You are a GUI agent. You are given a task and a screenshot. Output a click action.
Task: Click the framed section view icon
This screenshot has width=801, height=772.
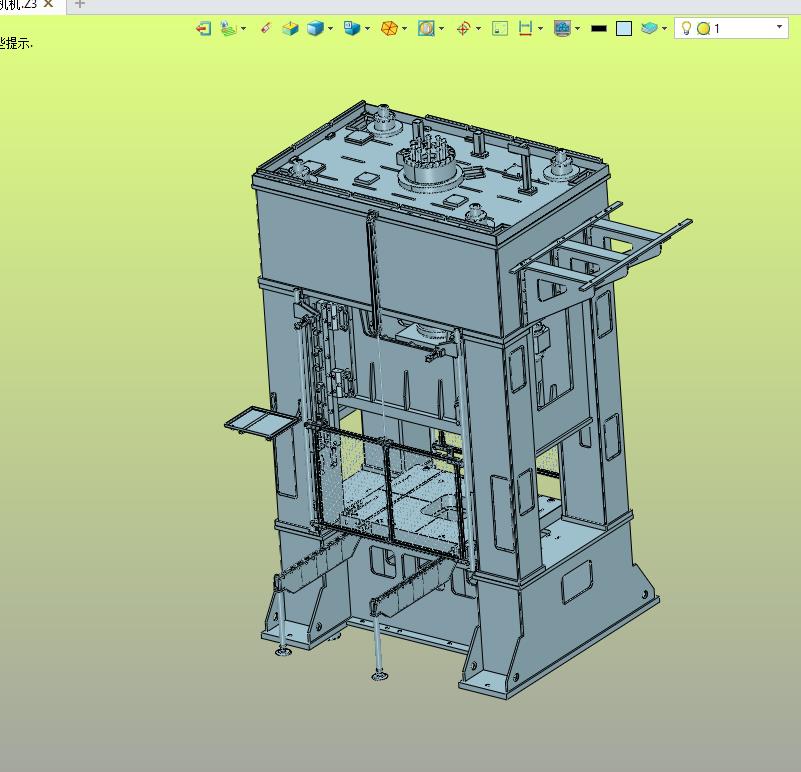pos(426,28)
